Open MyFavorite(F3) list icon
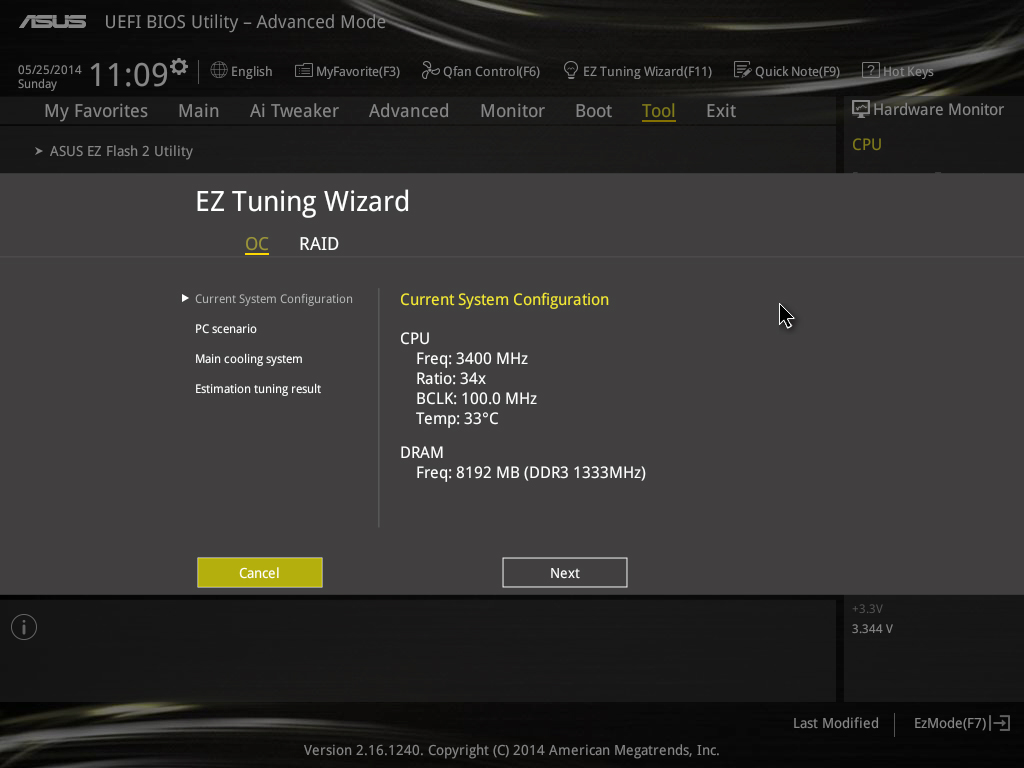This screenshot has width=1024, height=768. [304, 71]
